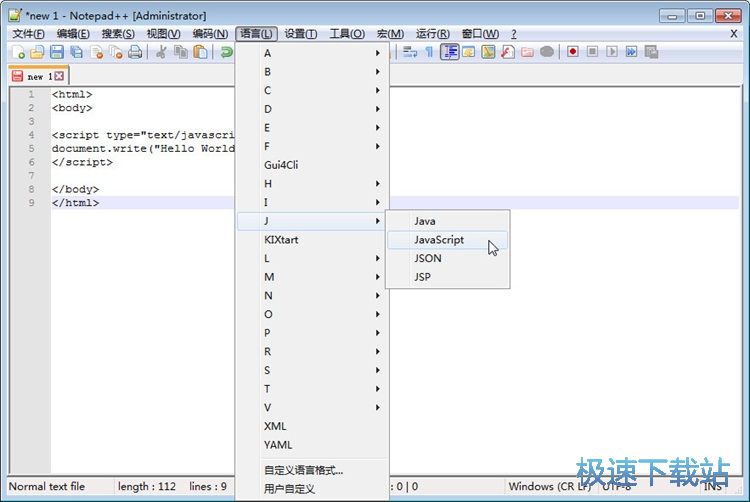The height and width of the screenshot is (502, 750).
Task: Click the Close file toolbar icon
Action: [x=97, y=52]
